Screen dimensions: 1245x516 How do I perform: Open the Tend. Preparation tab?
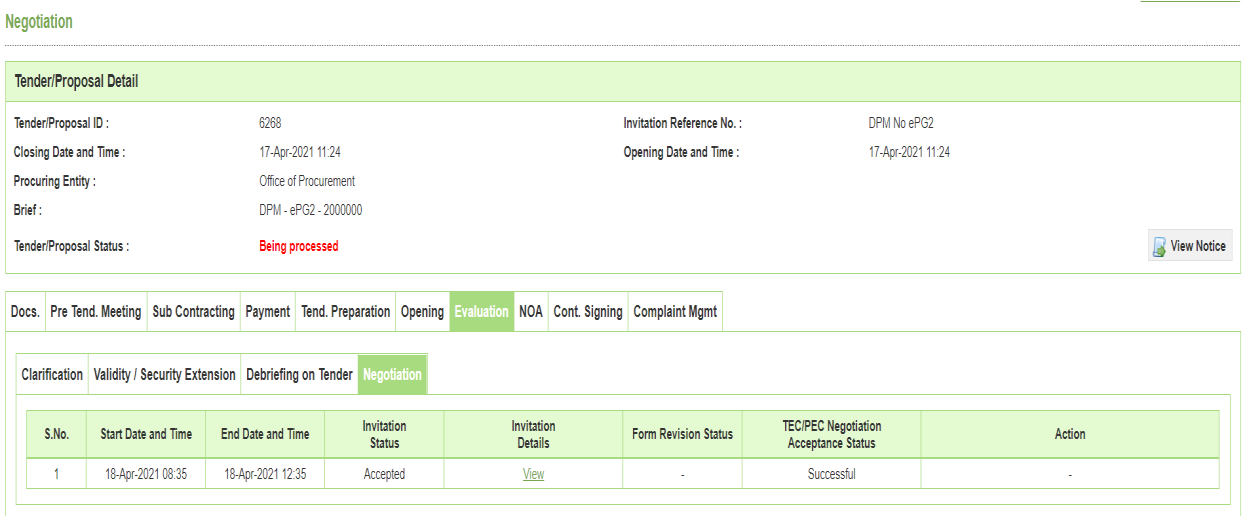click(x=346, y=312)
